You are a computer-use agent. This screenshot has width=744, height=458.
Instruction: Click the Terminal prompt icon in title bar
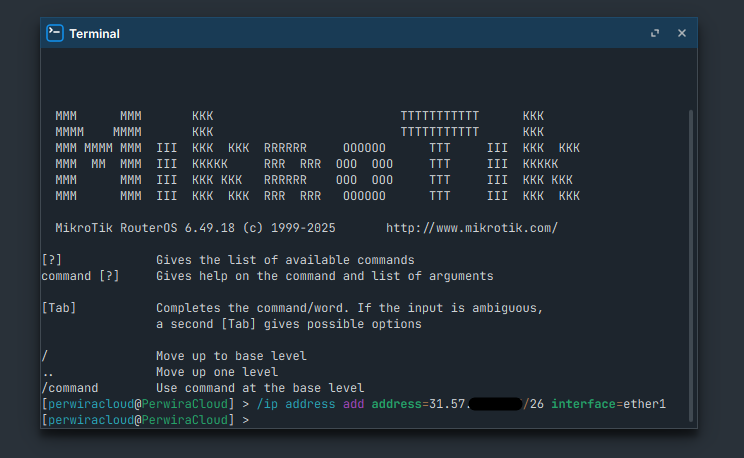[55, 33]
